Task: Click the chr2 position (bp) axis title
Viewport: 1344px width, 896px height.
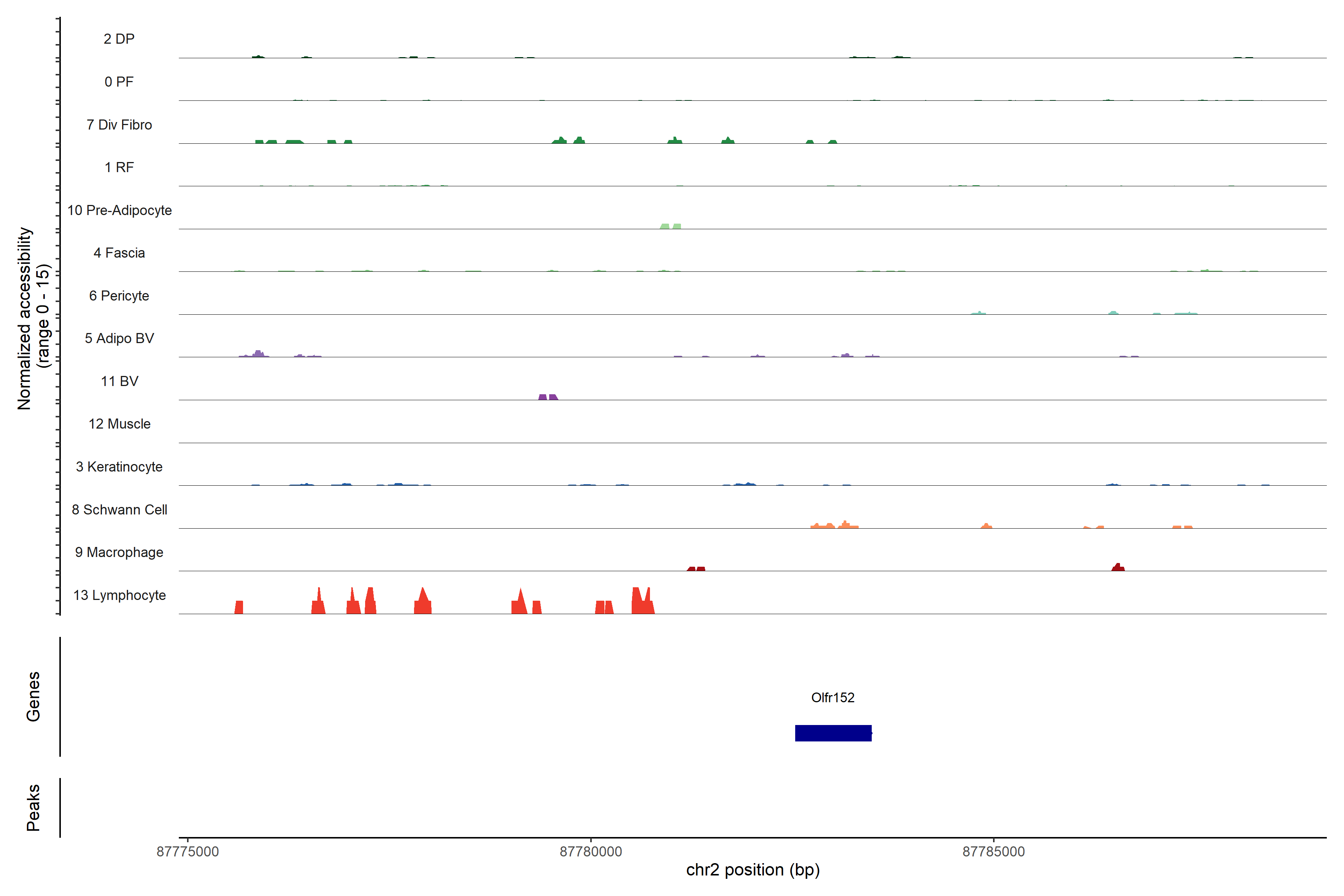Action: [753, 870]
